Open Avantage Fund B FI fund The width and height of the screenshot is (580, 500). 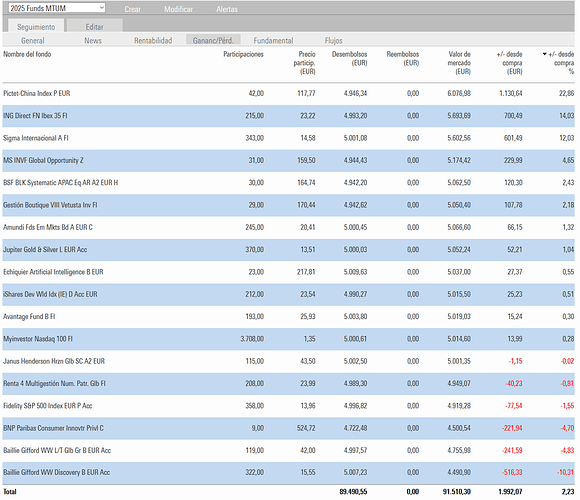pyautogui.click(x=29, y=317)
